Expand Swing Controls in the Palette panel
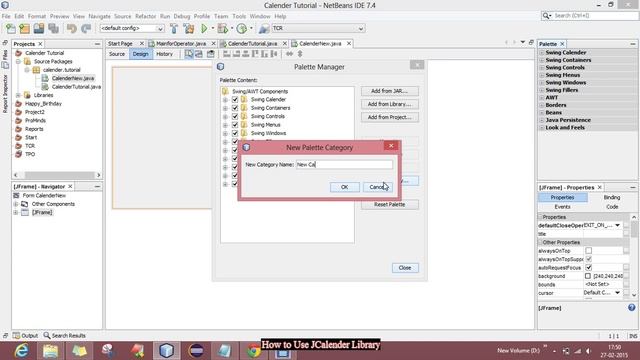Screen dimensions: 640x360 point(542,68)
